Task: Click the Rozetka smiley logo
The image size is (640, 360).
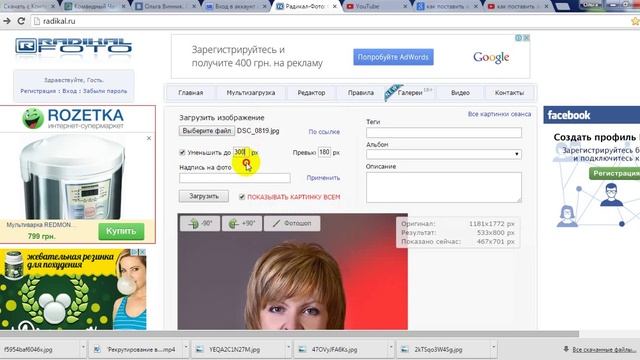Action: [33, 118]
